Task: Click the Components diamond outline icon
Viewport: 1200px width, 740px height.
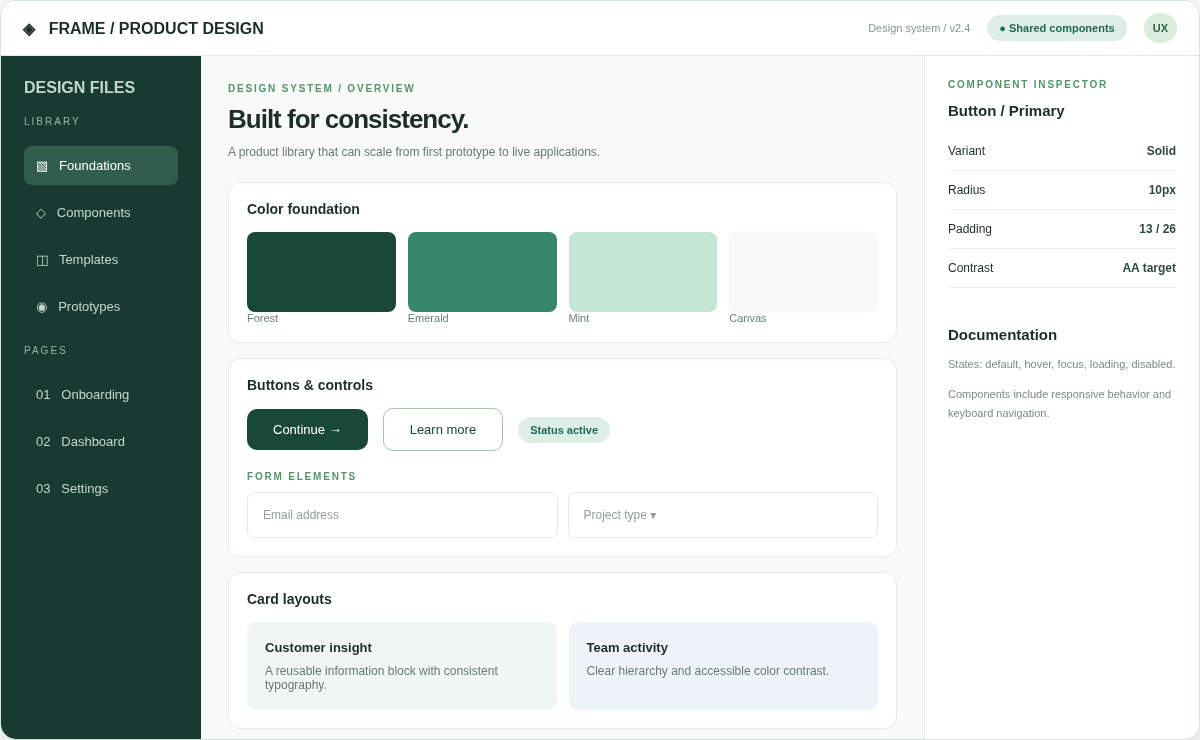Action: click(x=41, y=213)
